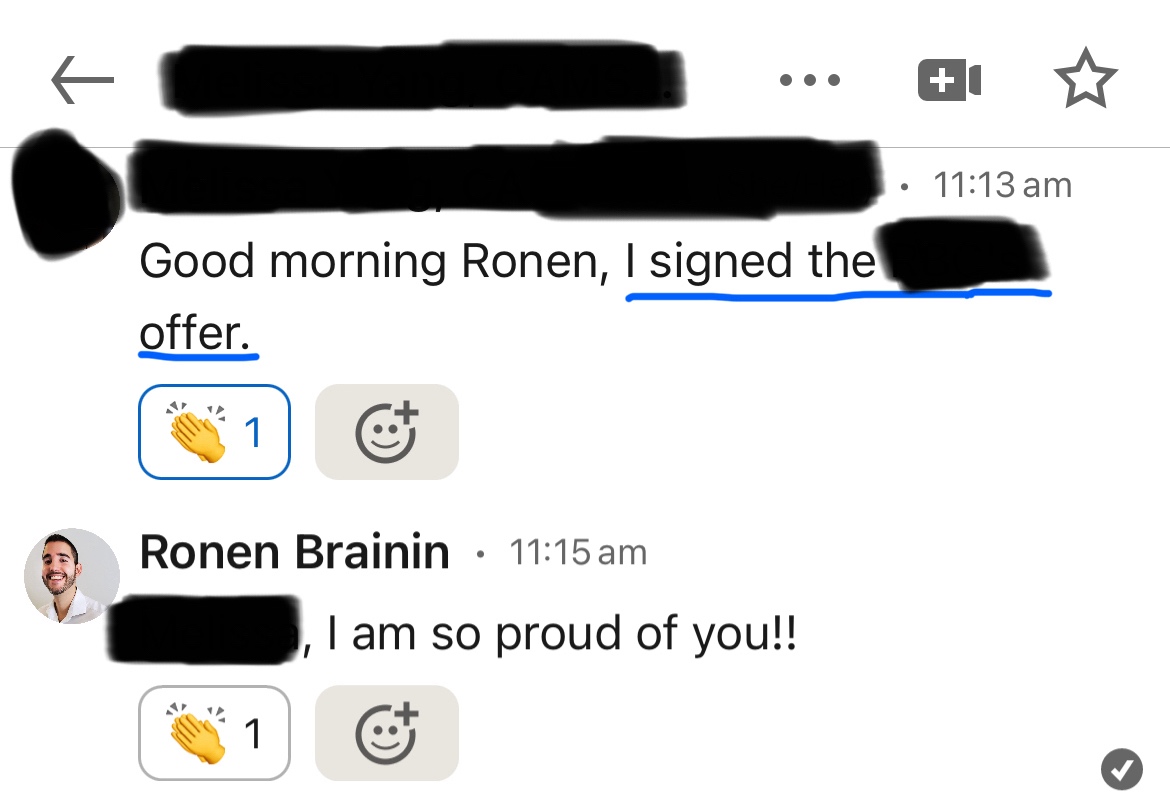
Task: Click the 11:15 am timestamp
Action: 578,553
